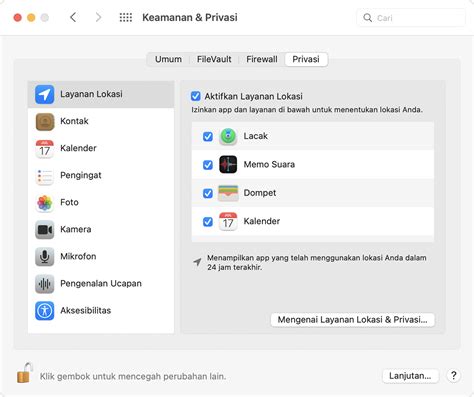Go forward with the right chevron
474x397 pixels.
[x=98, y=17]
